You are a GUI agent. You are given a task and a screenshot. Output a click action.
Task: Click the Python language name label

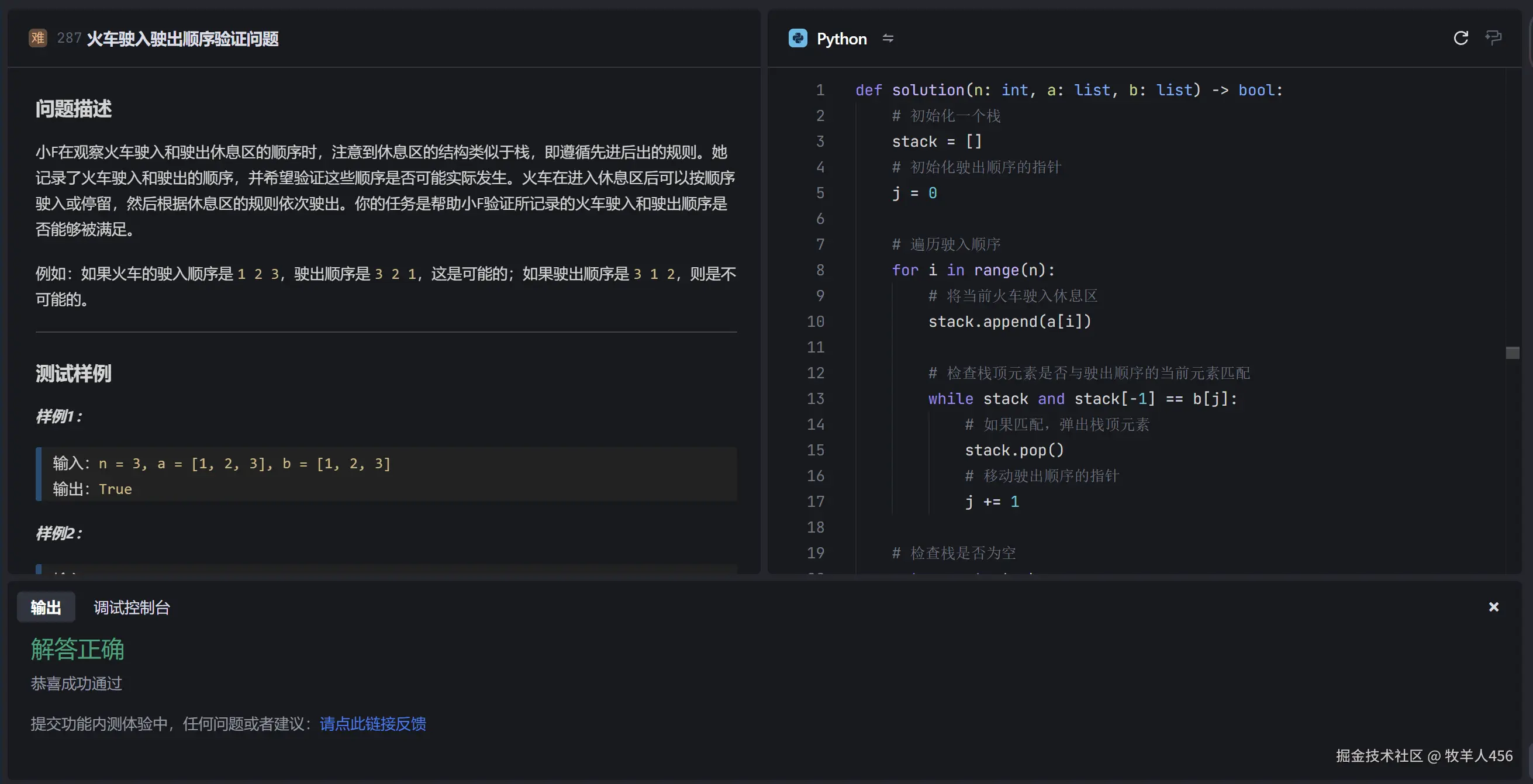[x=841, y=39]
